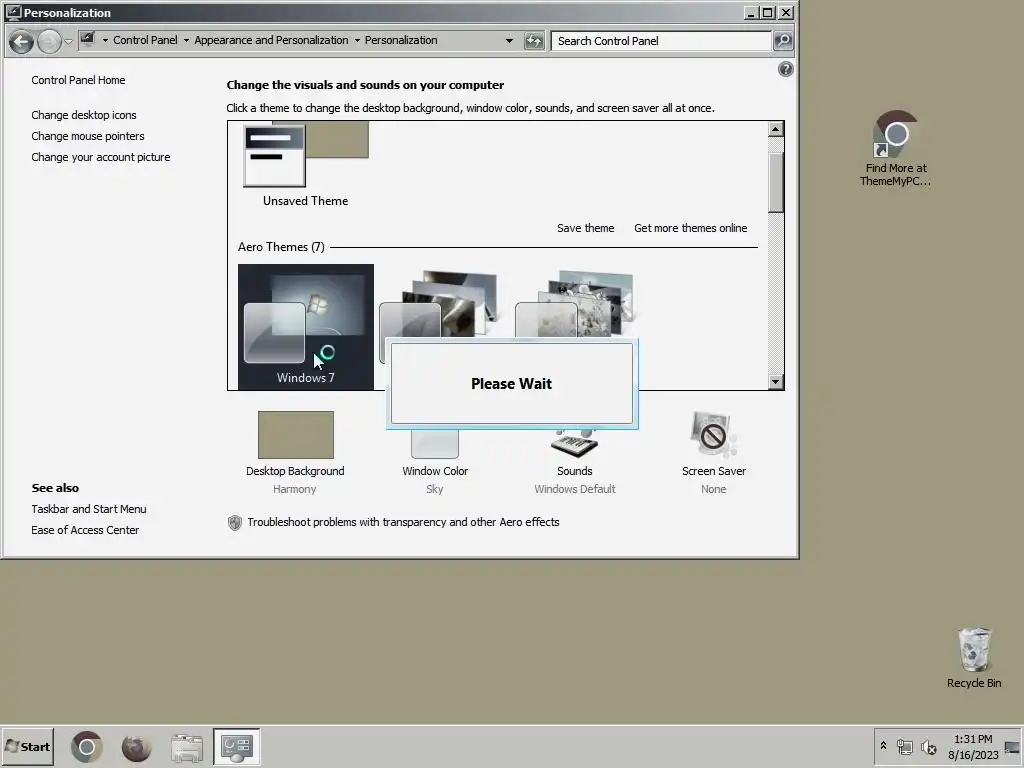The height and width of the screenshot is (768, 1024).
Task: Open Control Panel Home link
Action: click(x=78, y=80)
